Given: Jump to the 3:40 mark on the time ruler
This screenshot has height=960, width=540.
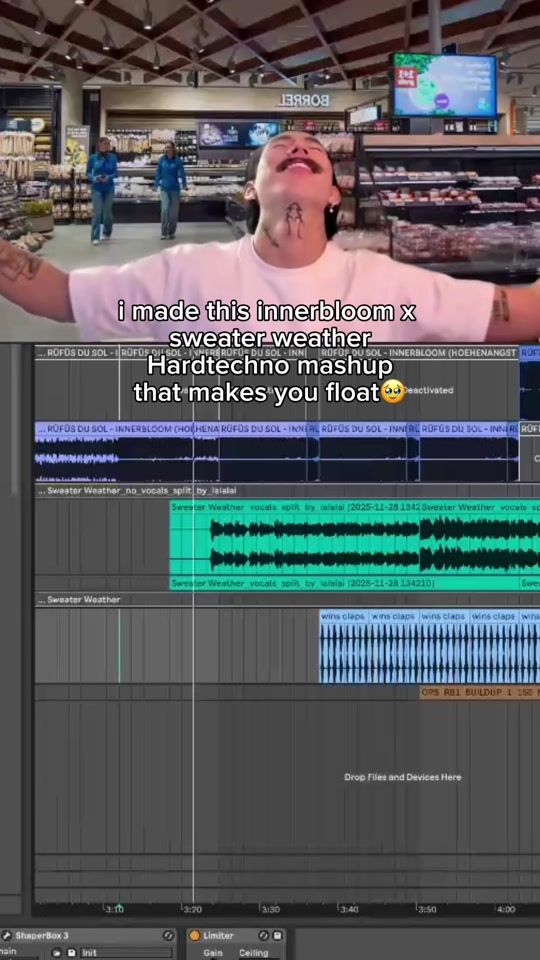Looking at the screenshot, I should pyautogui.click(x=349, y=909).
